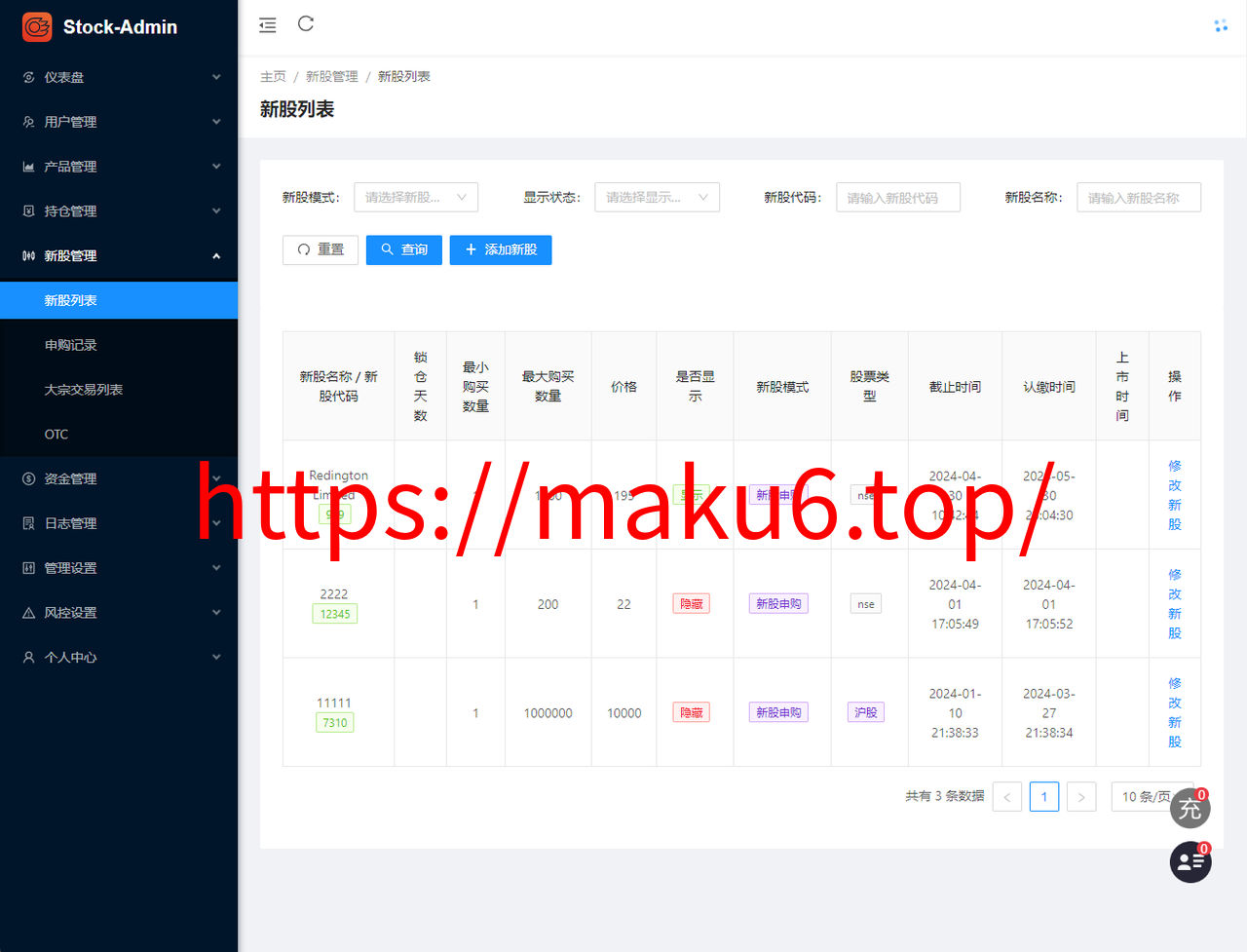
Task: Click the 管理设置 settings icon
Action: tap(28, 568)
